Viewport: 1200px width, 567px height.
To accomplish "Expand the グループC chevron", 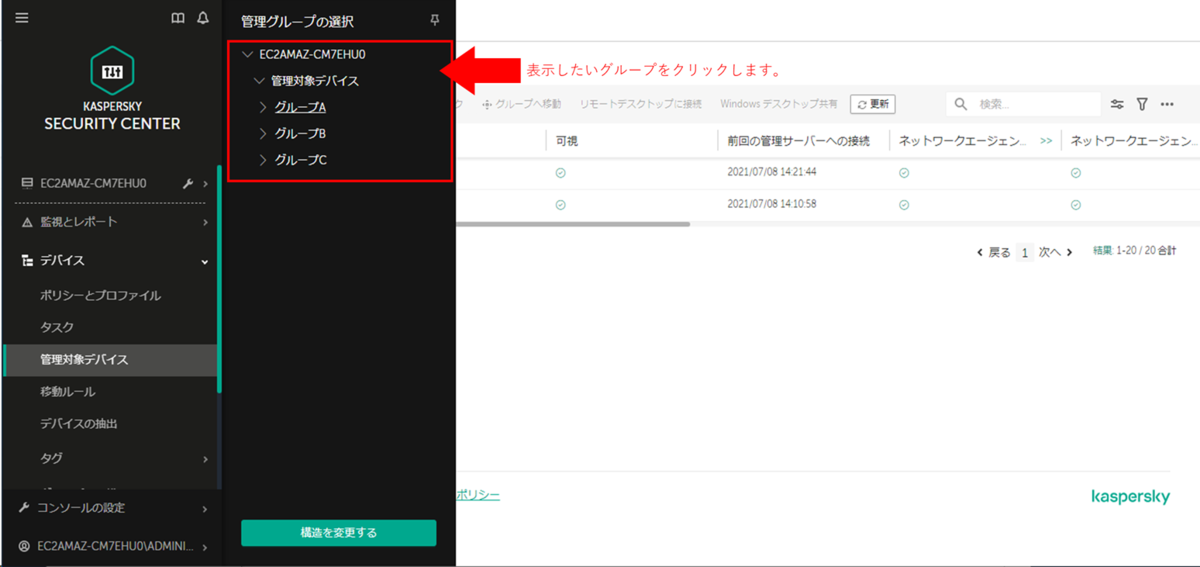I will click(264, 160).
